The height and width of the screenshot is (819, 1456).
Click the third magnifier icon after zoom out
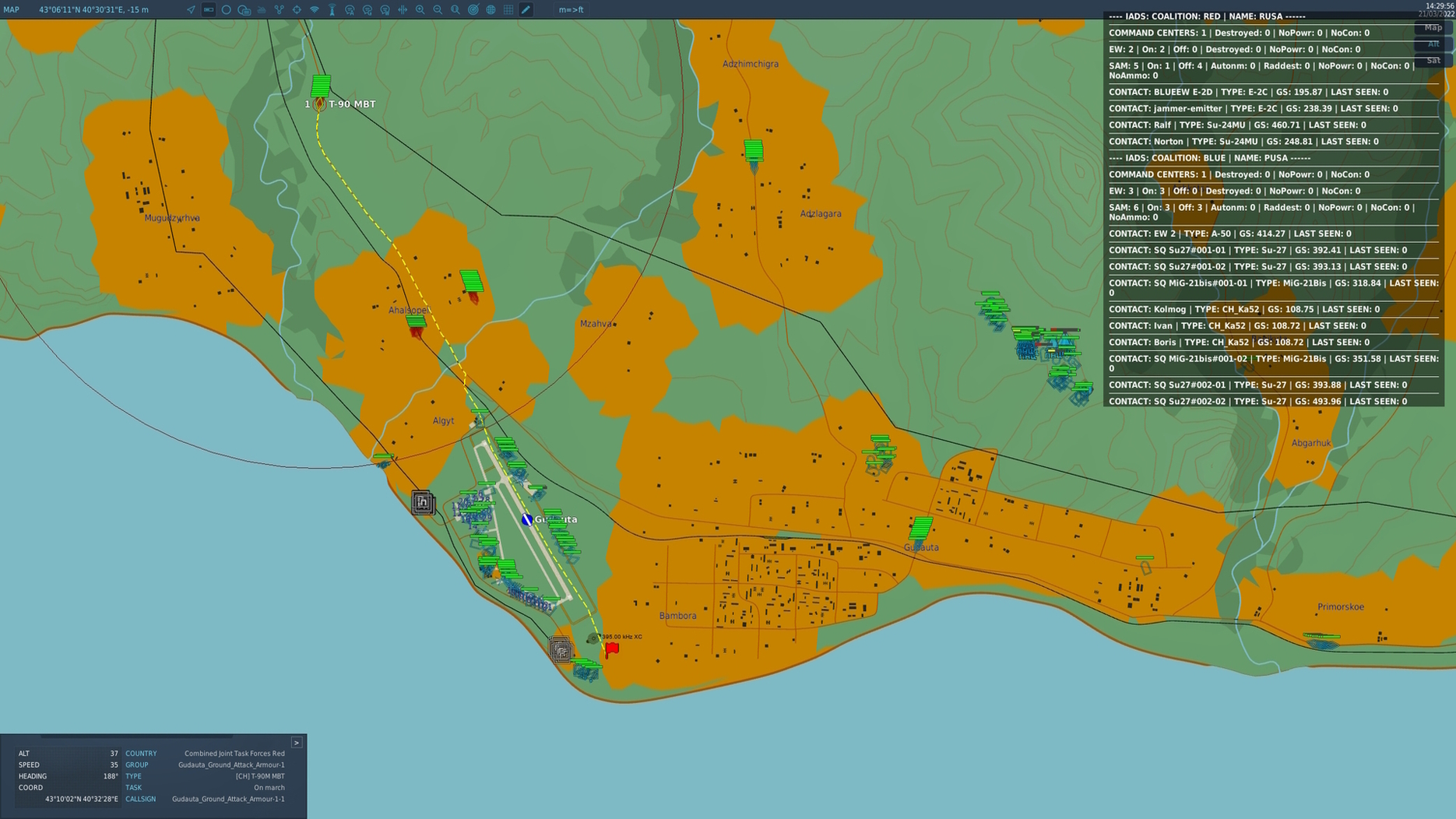[455, 9]
